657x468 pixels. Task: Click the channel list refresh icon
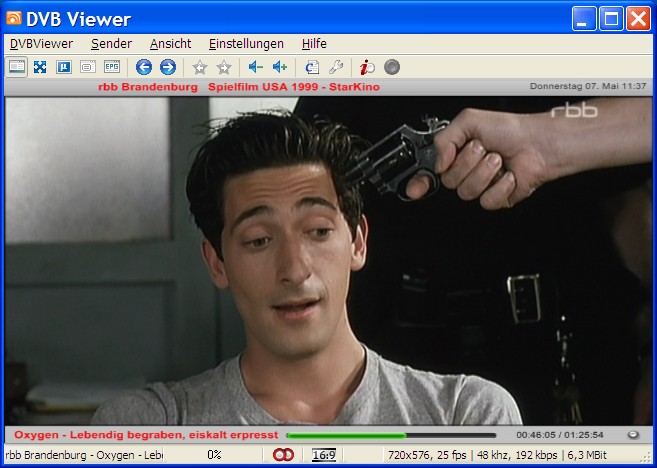[312, 67]
